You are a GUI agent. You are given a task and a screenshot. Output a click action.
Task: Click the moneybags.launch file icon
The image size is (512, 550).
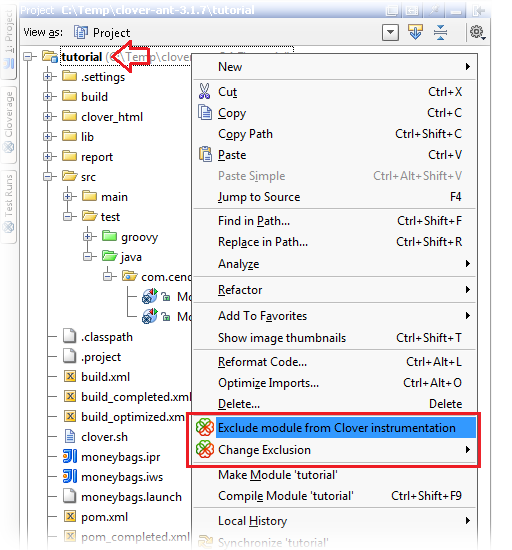coord(69,496)
